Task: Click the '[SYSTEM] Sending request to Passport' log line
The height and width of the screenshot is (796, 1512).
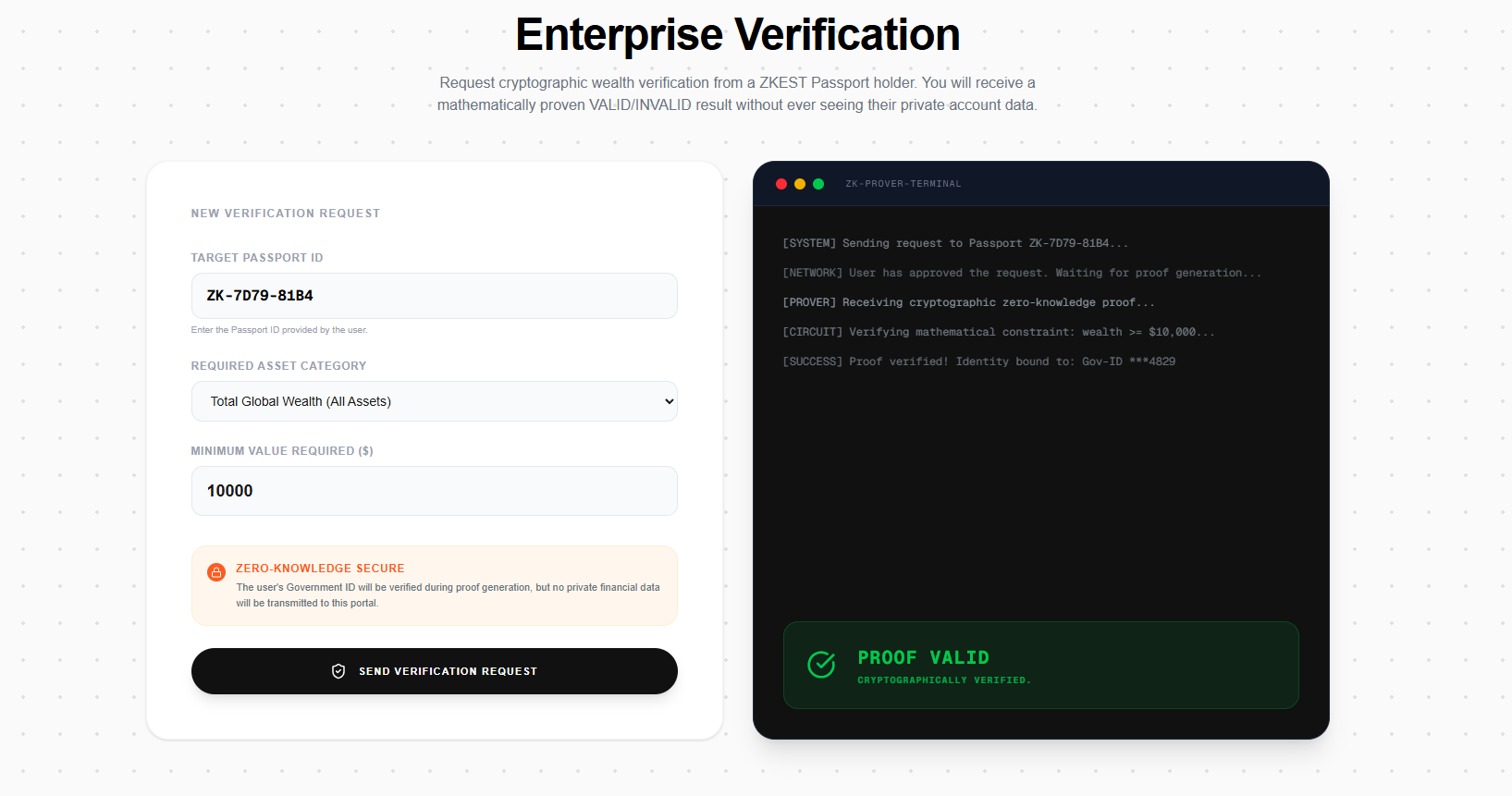Action: coord(955,243)
